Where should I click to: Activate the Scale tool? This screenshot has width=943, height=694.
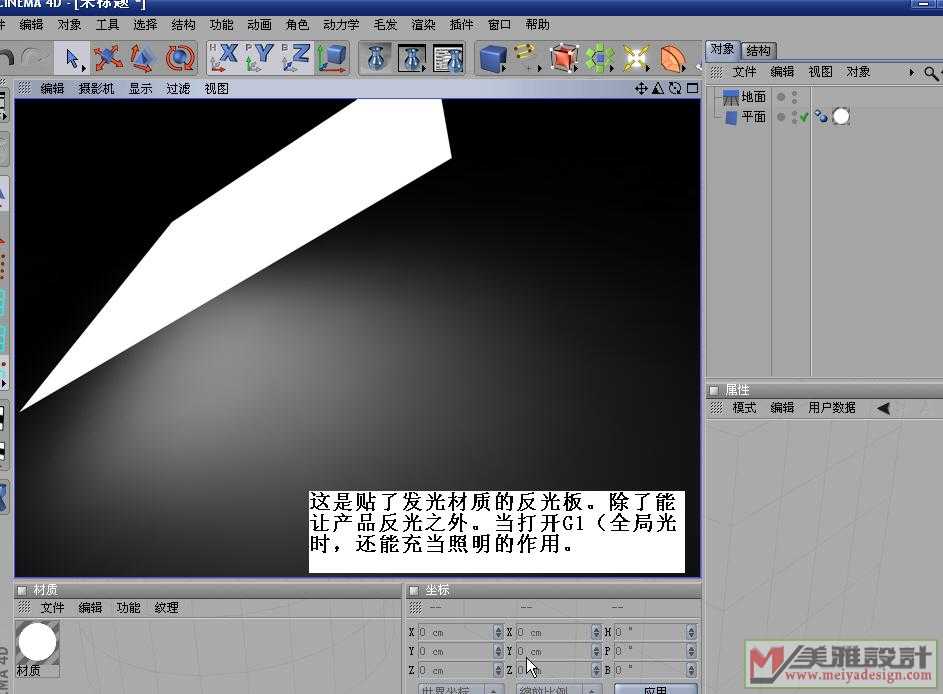pos(143,58)
